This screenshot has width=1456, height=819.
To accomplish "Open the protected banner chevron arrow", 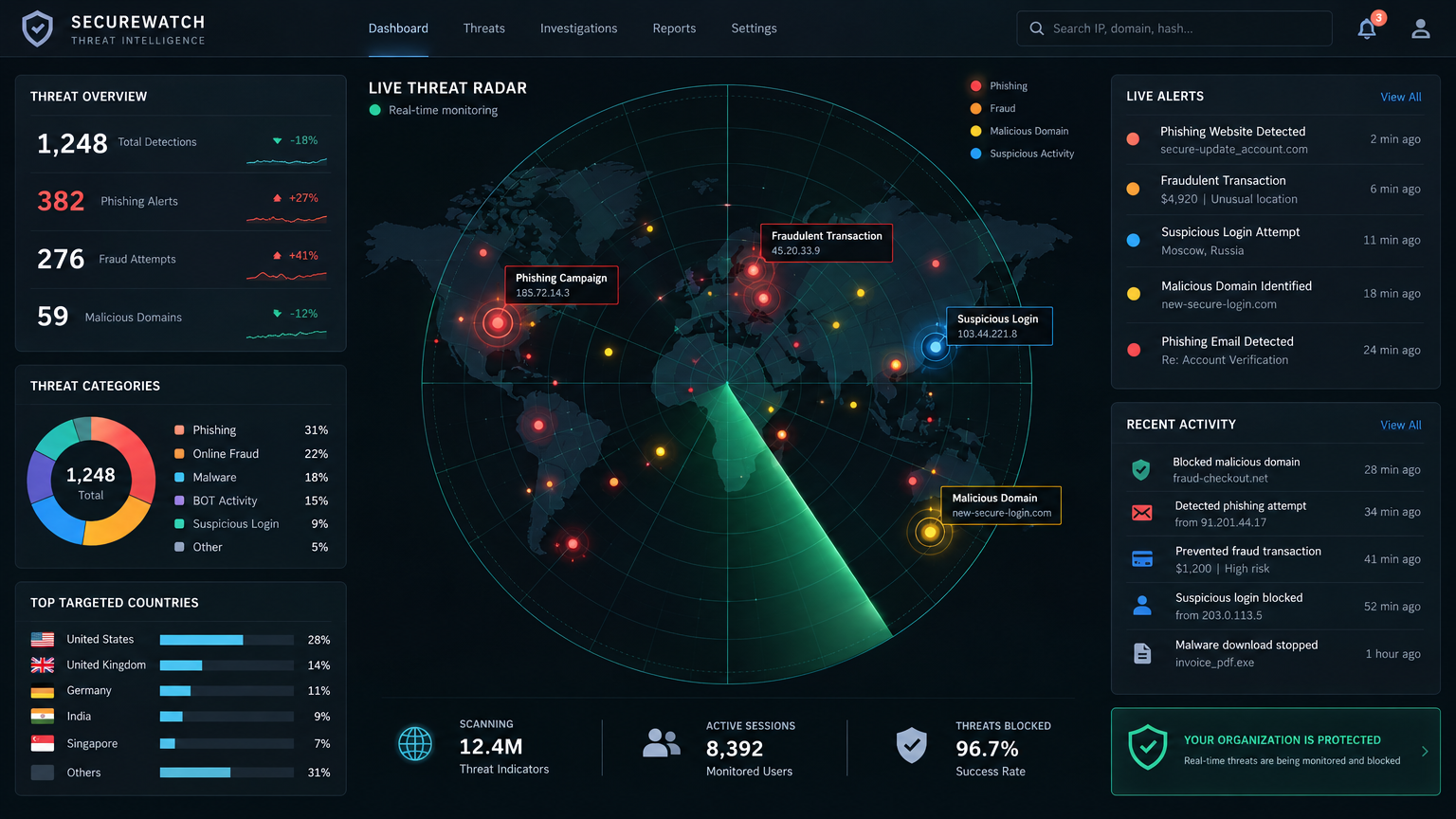I will (1424, 752).
